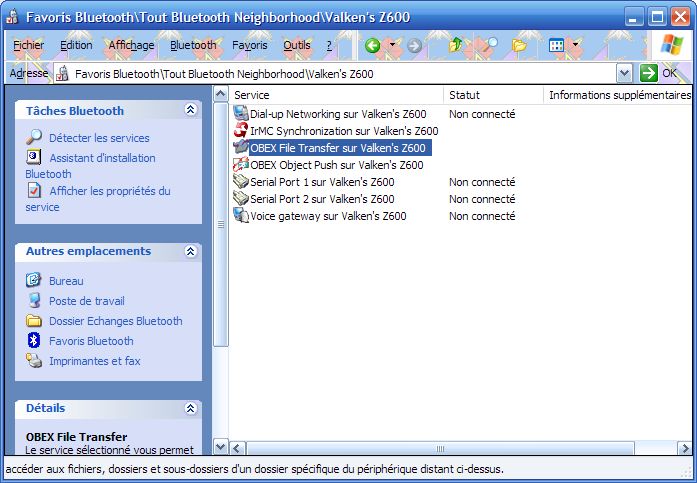Click the address bar path field
This screenshot has width=697, height=483.
334,74
